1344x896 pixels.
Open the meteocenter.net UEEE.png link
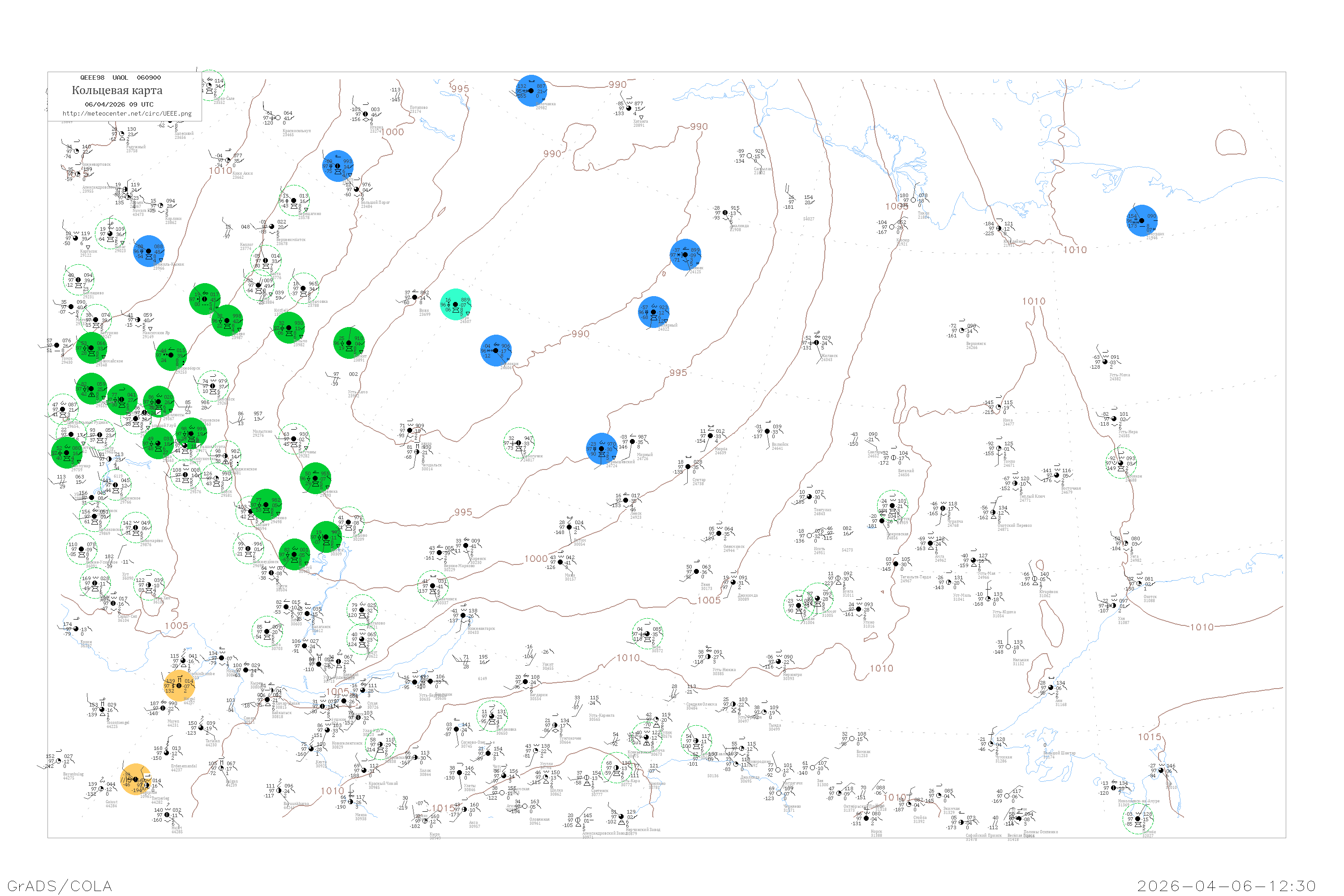(x=127, y=114)
